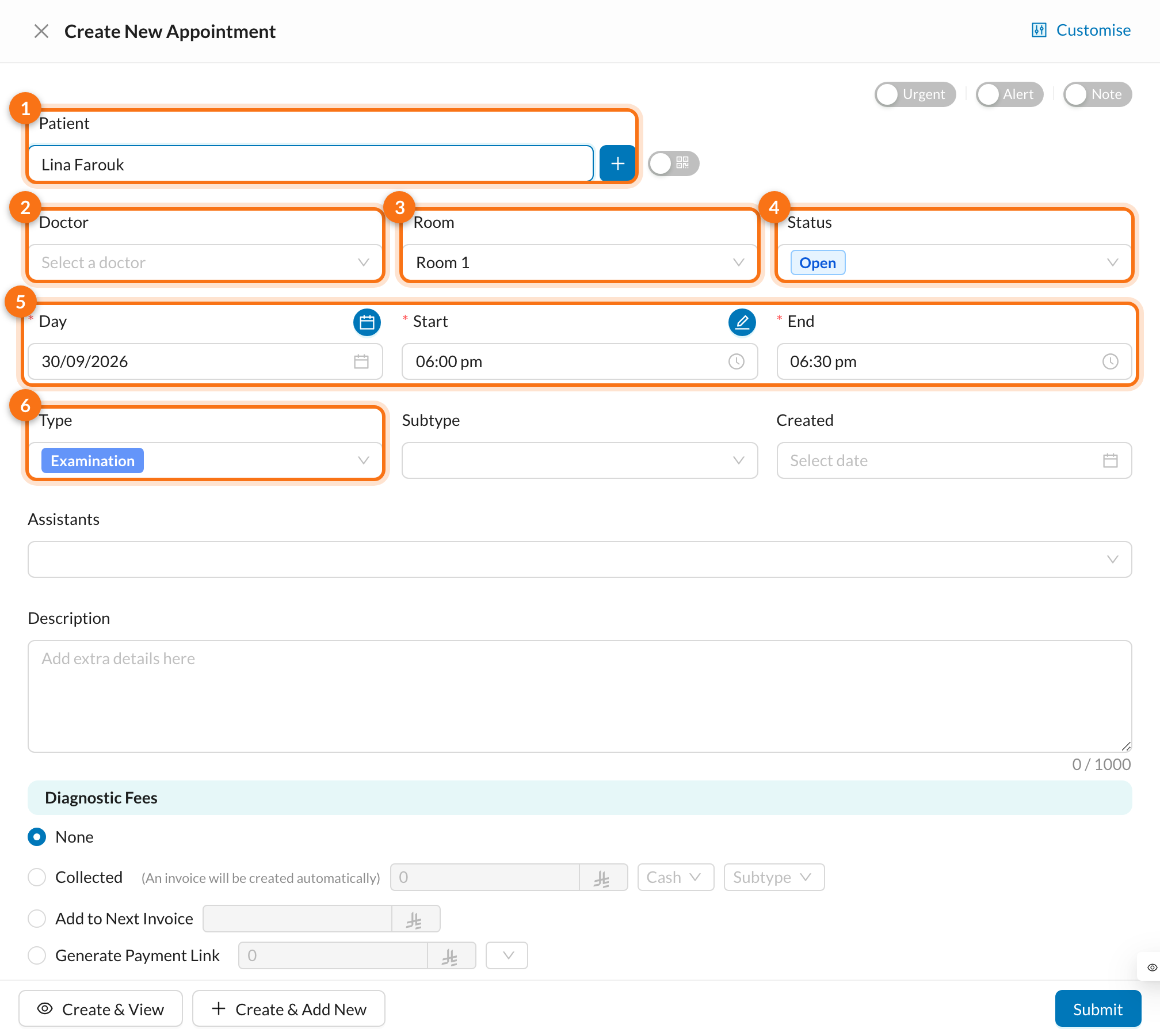This screenshot has width=1160, height=1036.
Task: Select the Generate Payment Link radio button
Action: [37, 955]
